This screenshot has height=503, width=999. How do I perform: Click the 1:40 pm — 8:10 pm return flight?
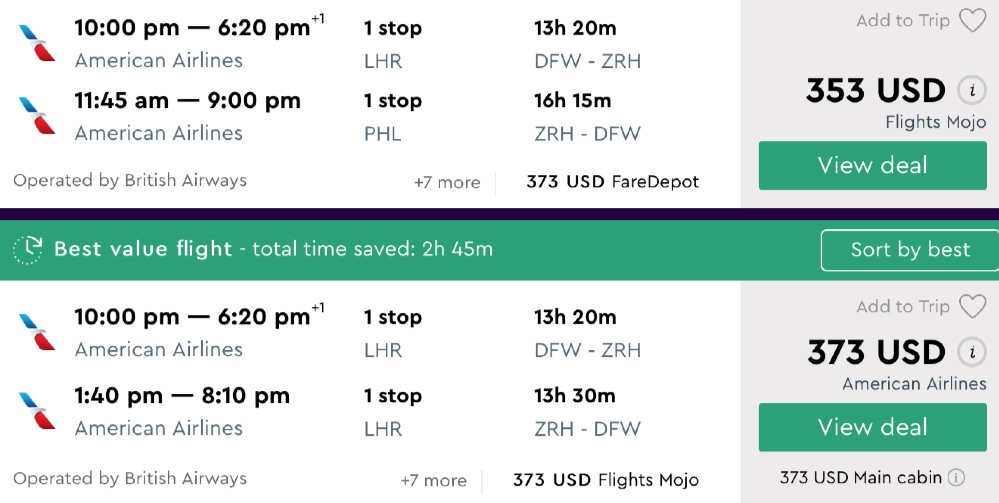tap(182, 396)
